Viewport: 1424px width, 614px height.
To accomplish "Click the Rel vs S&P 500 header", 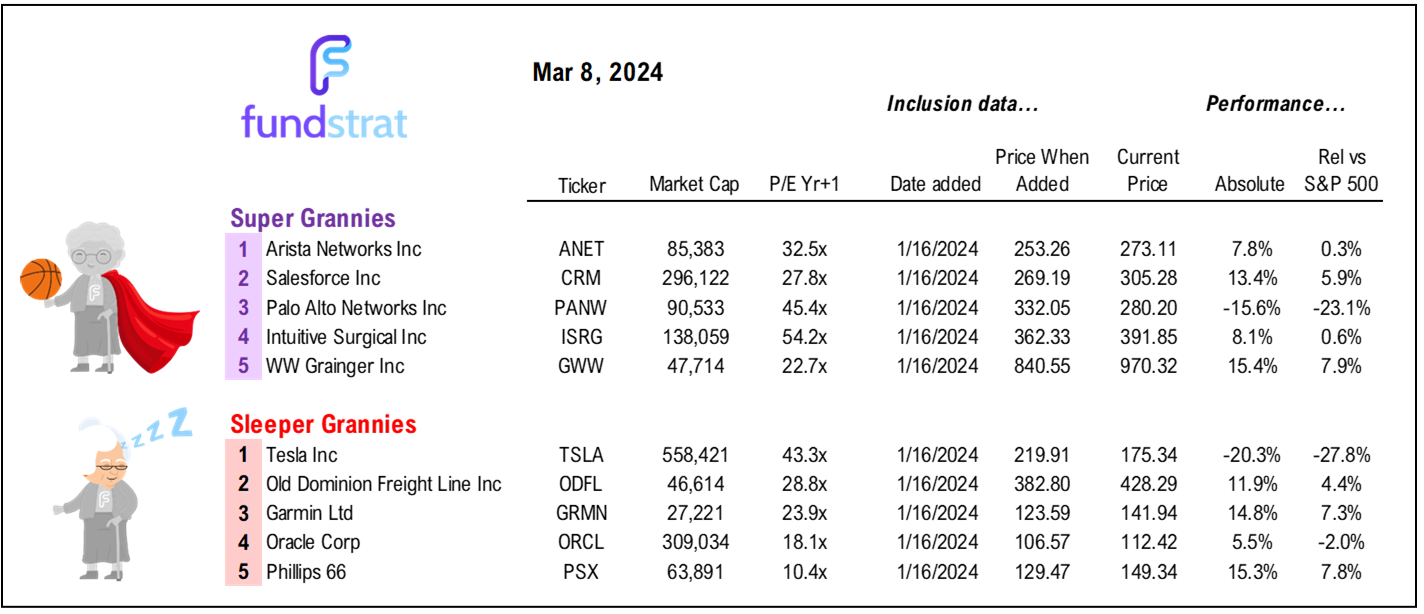I will pyautogui.click(x=1340, y=171).
